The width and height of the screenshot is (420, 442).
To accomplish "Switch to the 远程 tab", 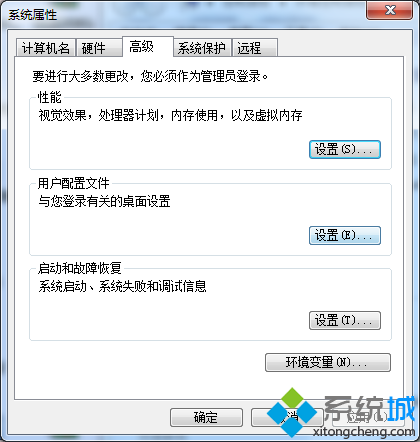I will pyautogui.click(x=255, y=48).
